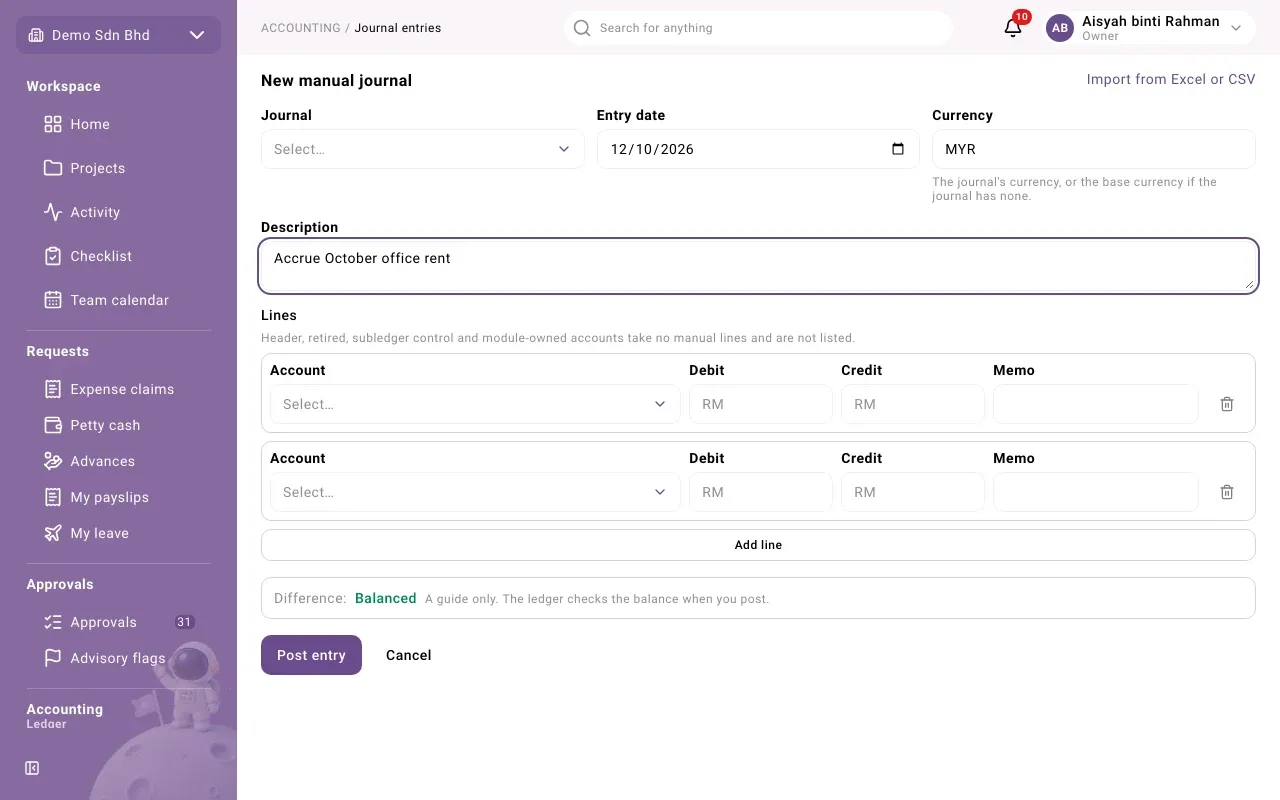Click the Add line button
Screen dimensions: 1280x800
click(x=758, y=545)
